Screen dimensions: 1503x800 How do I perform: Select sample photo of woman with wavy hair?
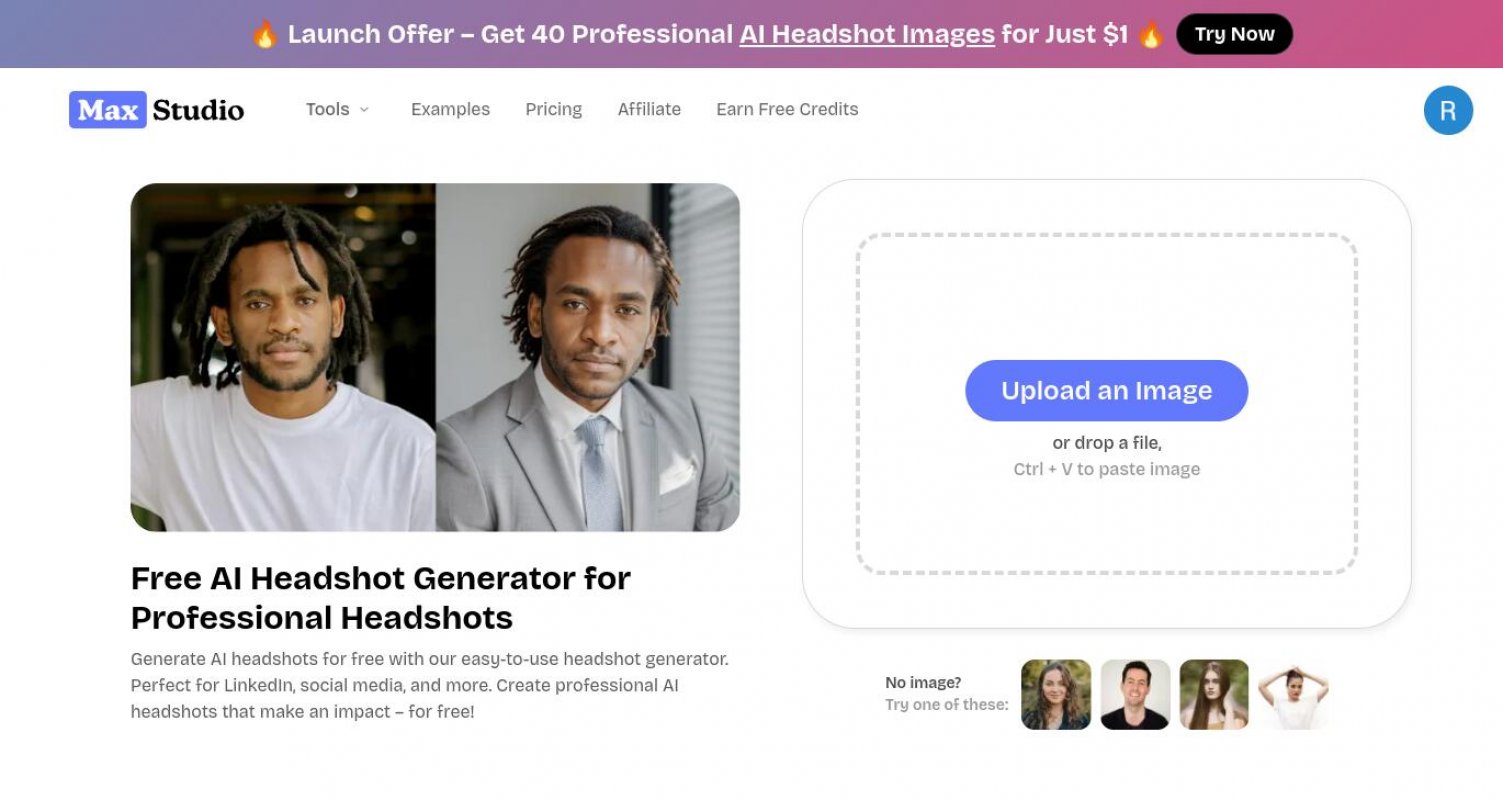tap(1056, 694)
